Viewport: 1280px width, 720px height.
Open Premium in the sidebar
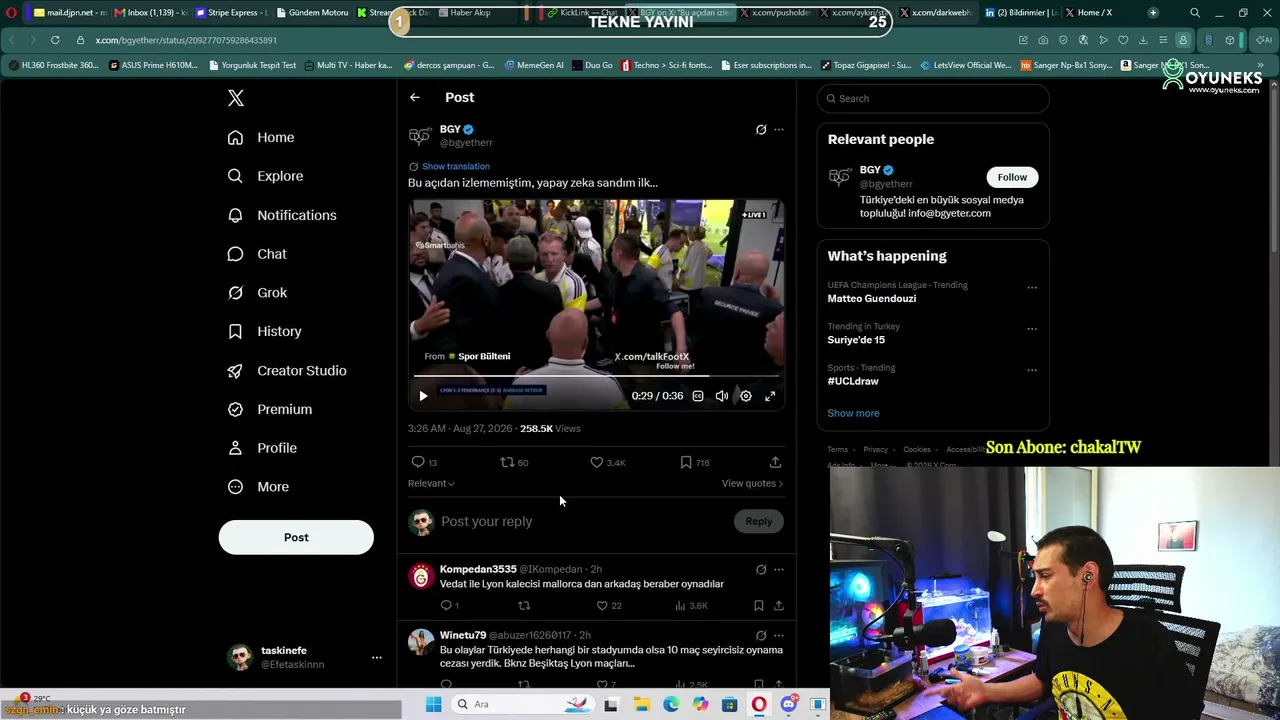coord(270,409)
